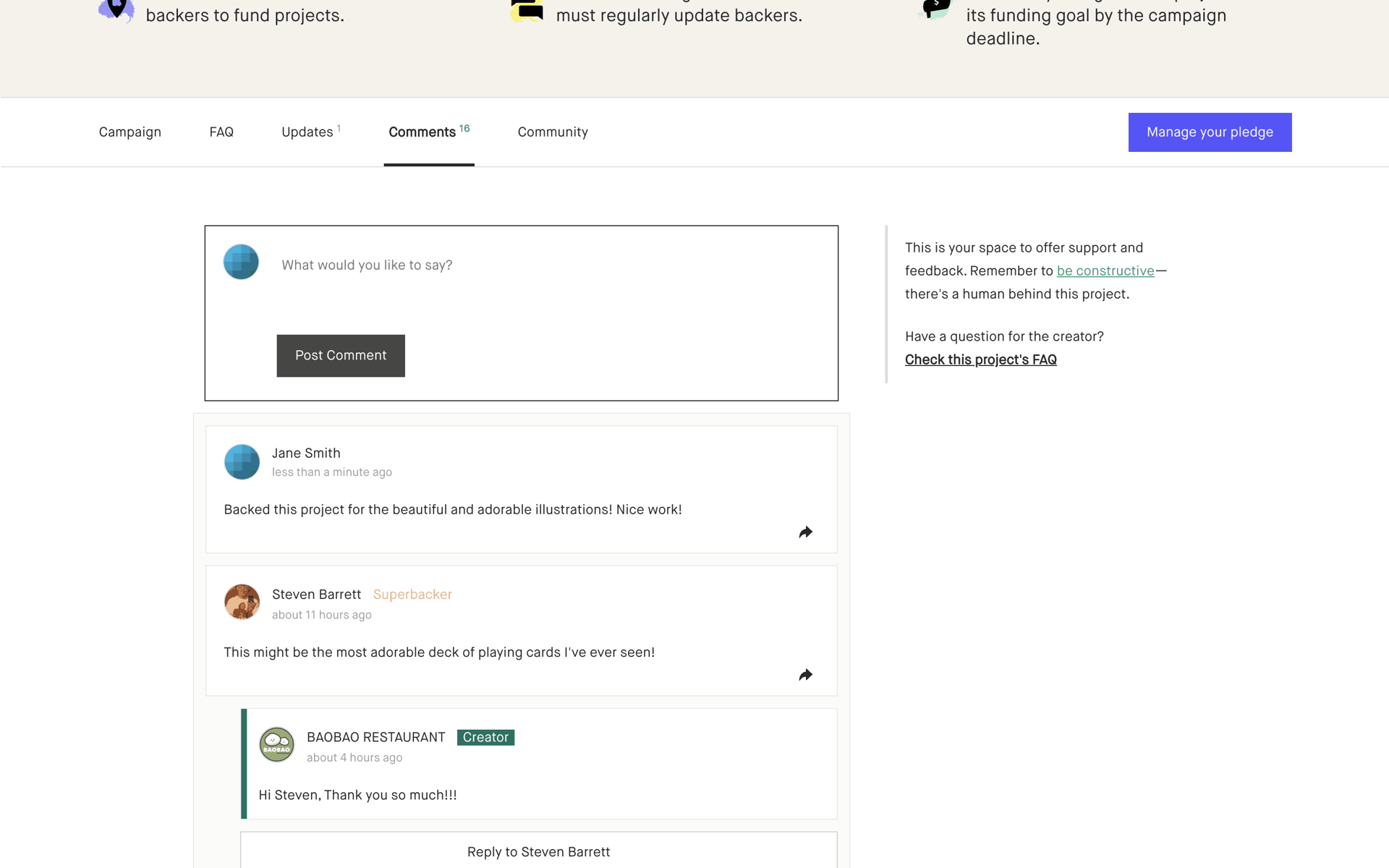This screenshot has height=868, width=1389.
Task: Go to the Community tab
Action: point(553,132)
